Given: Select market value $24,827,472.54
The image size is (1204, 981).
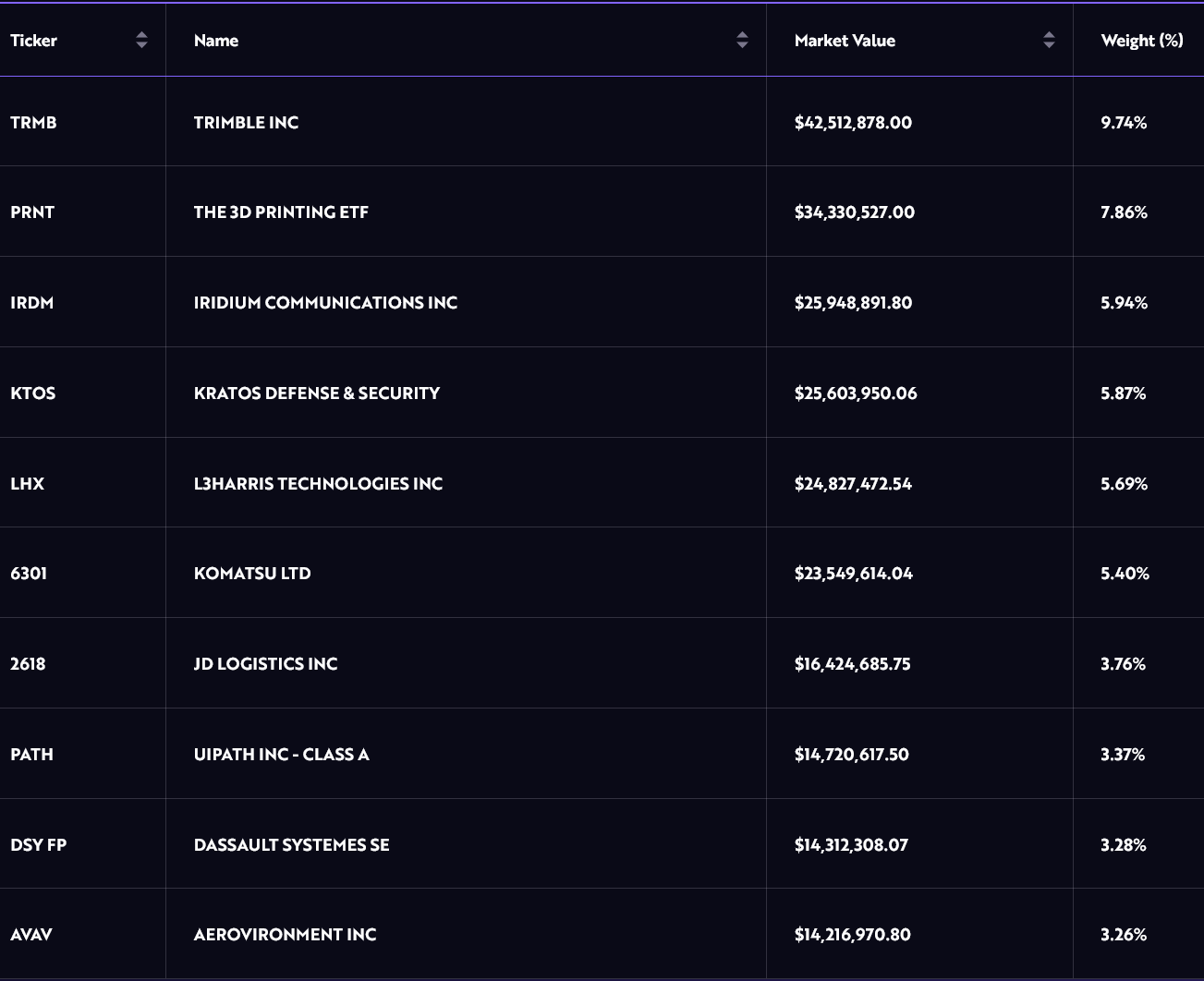Looking at the screenshot, I should tap(853, 484).
